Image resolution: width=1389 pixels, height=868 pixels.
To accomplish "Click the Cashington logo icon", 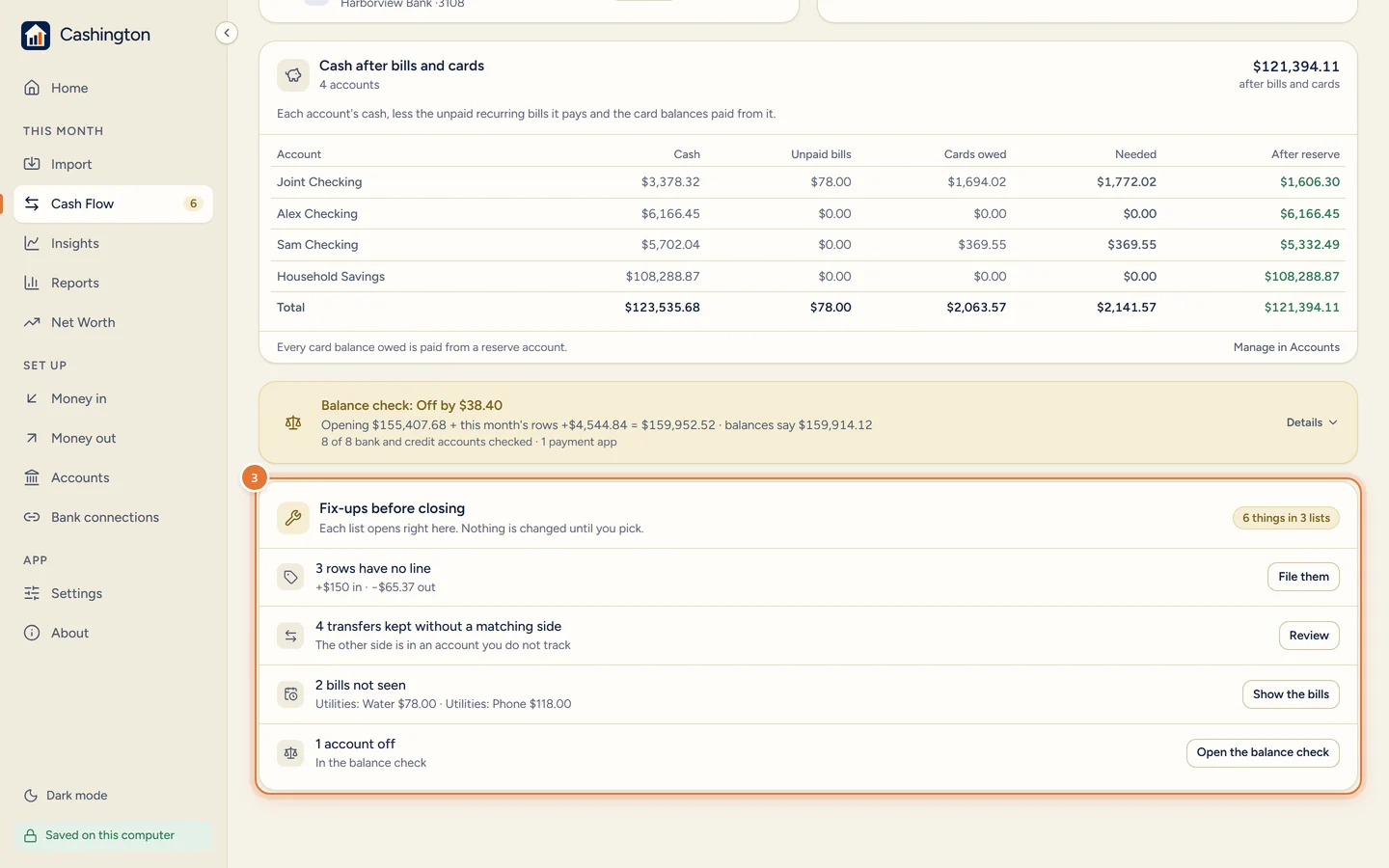I will coord(36,36).
